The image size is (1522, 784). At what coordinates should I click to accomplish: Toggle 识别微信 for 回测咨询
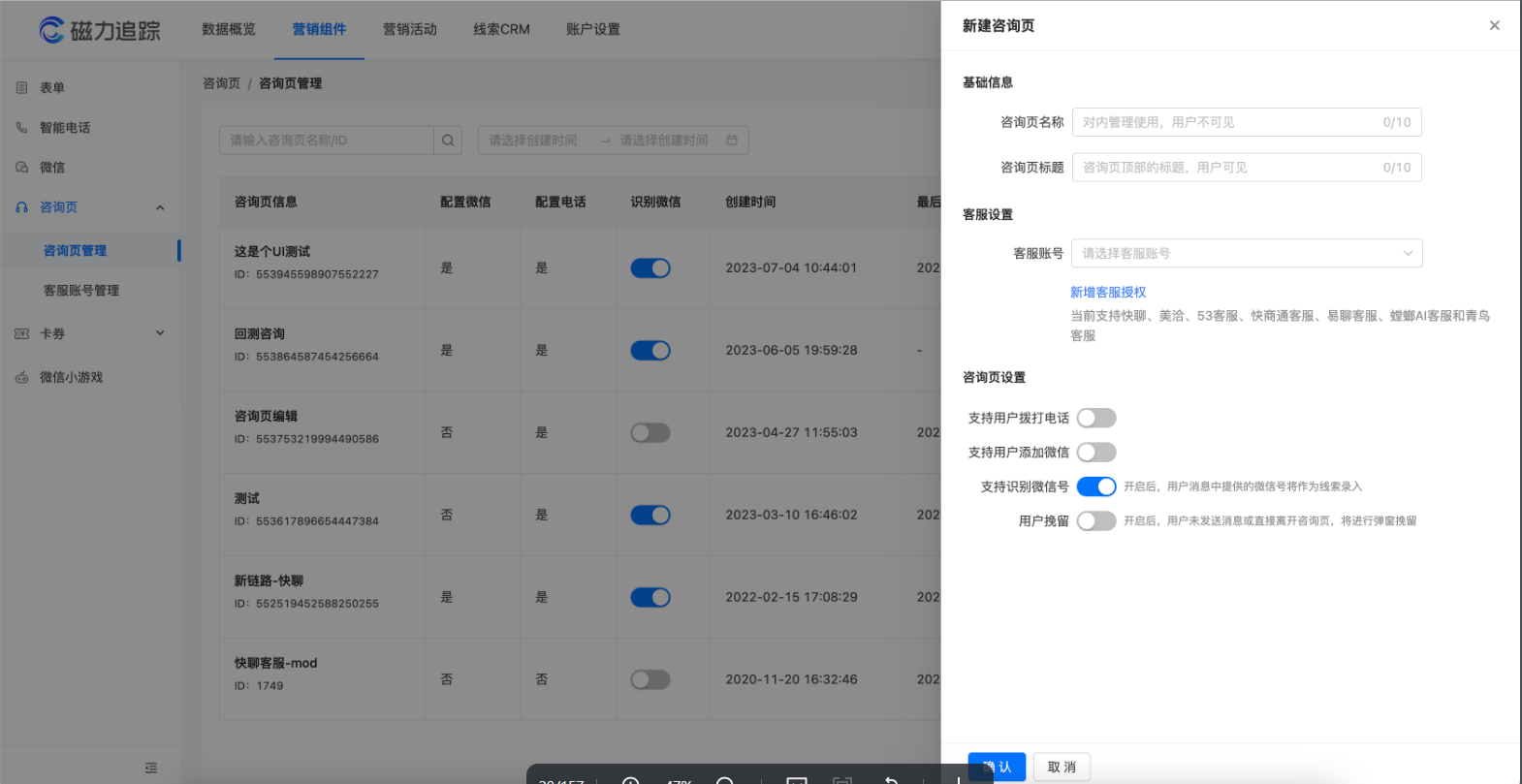pyautogui.click(x=650, y=351)
